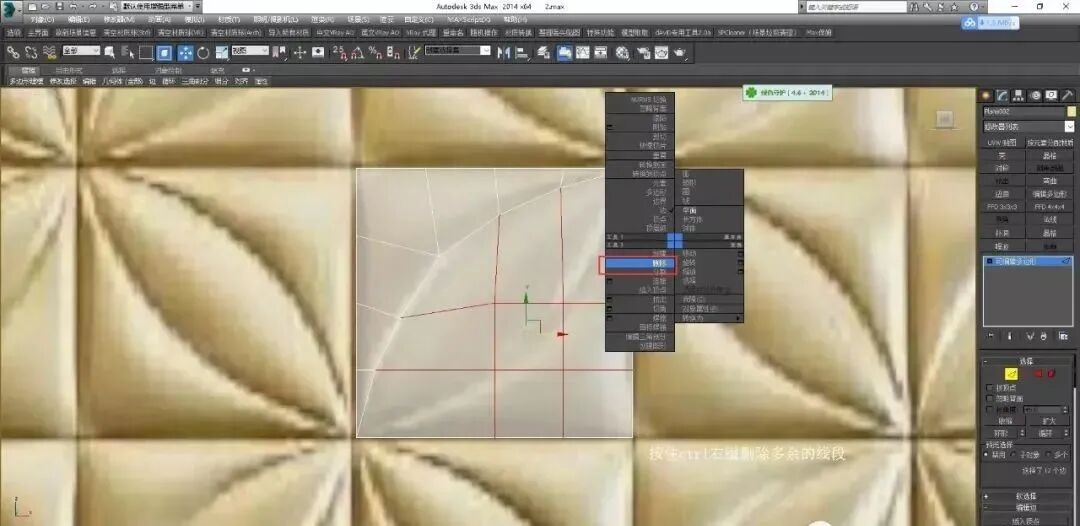
Task: Toggle the By Vertex checkbox
Action: (990, 388)
